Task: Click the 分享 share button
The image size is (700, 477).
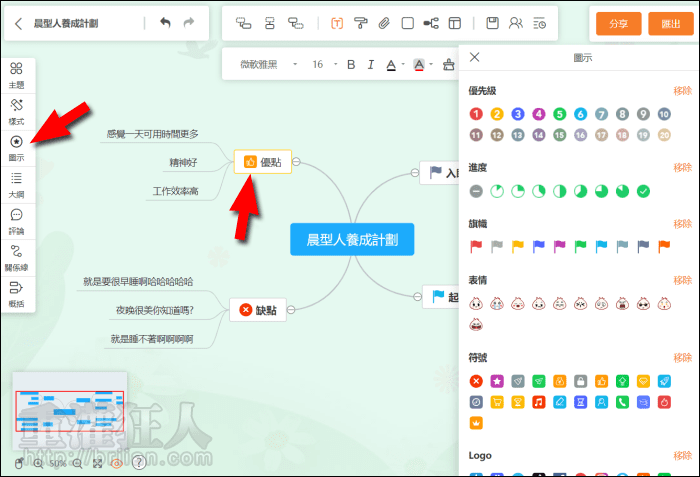Action: tap(618, 24)
